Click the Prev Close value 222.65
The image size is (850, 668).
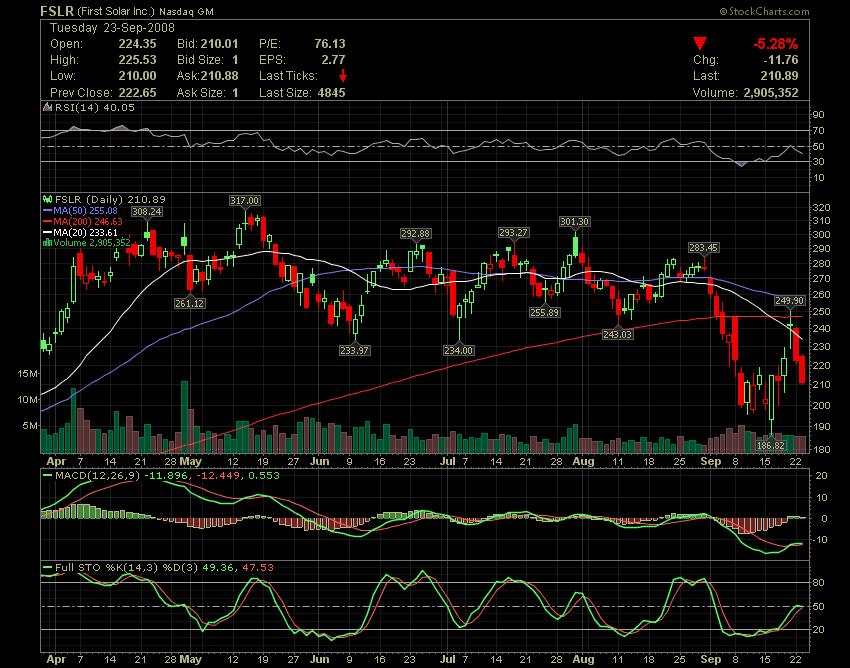click(138, 93)
